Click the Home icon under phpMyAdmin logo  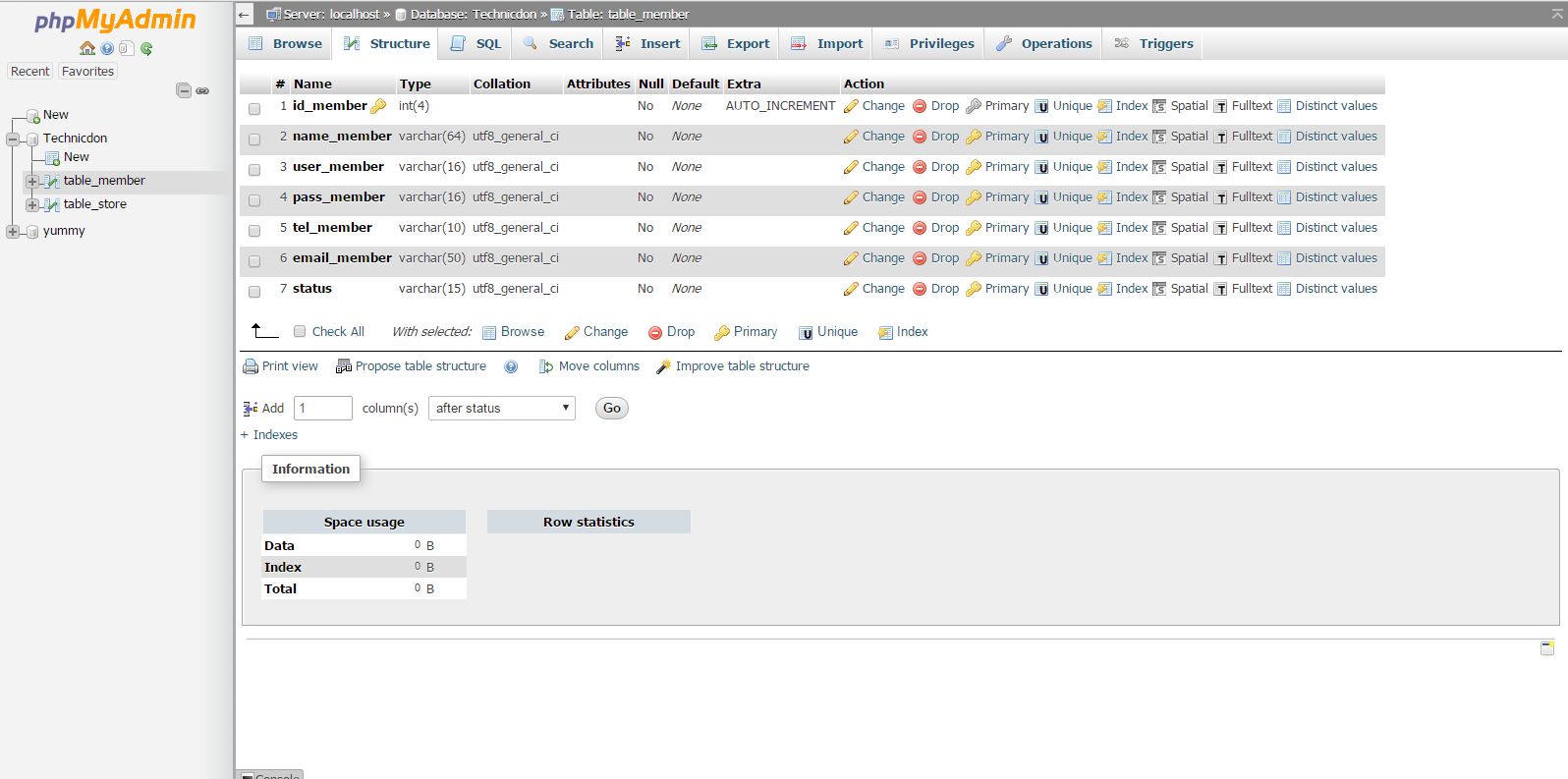point(87,48)
